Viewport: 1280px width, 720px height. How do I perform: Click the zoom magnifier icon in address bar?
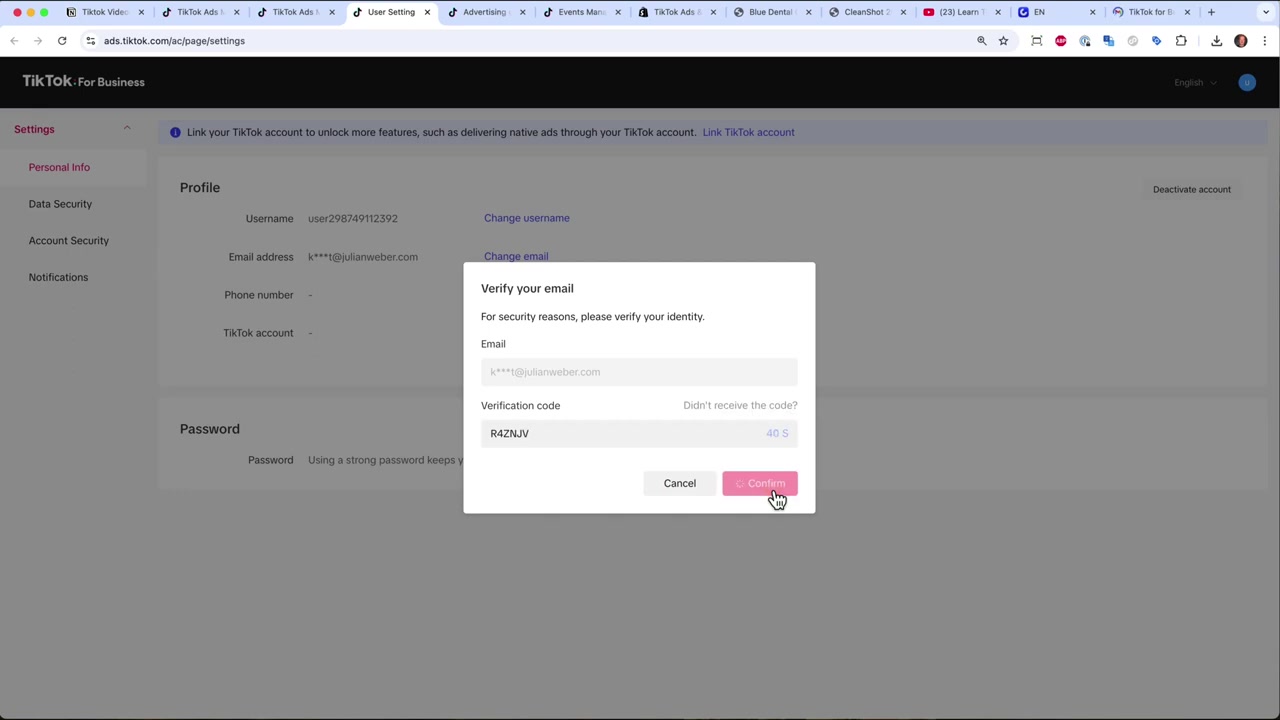[x=981, y=41]
